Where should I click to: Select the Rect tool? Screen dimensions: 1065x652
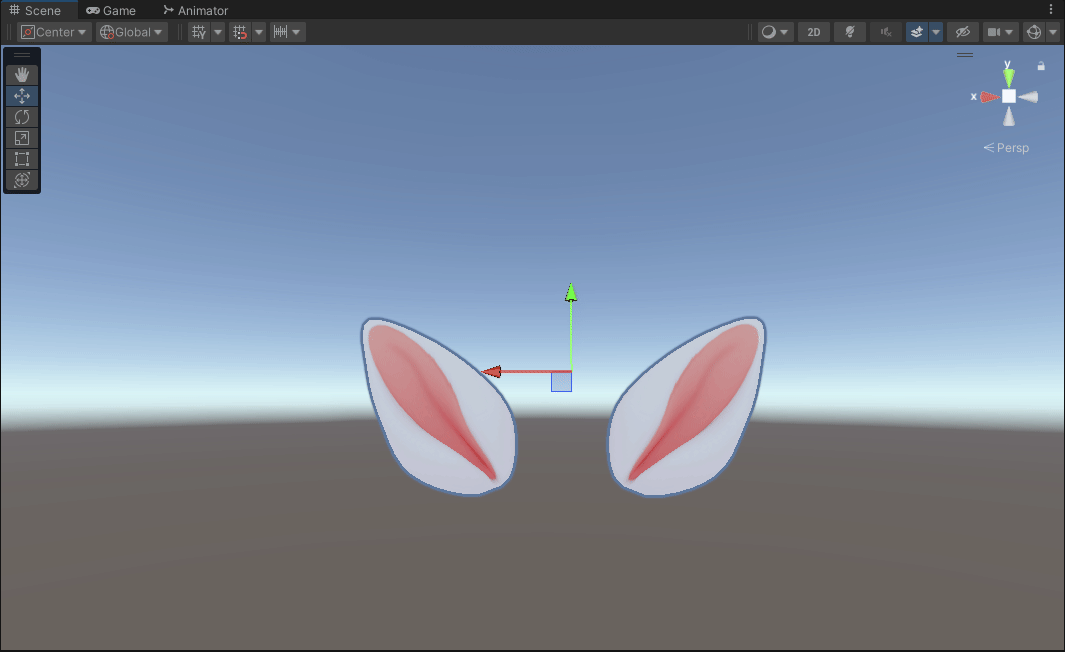click(x=22, y=159)
